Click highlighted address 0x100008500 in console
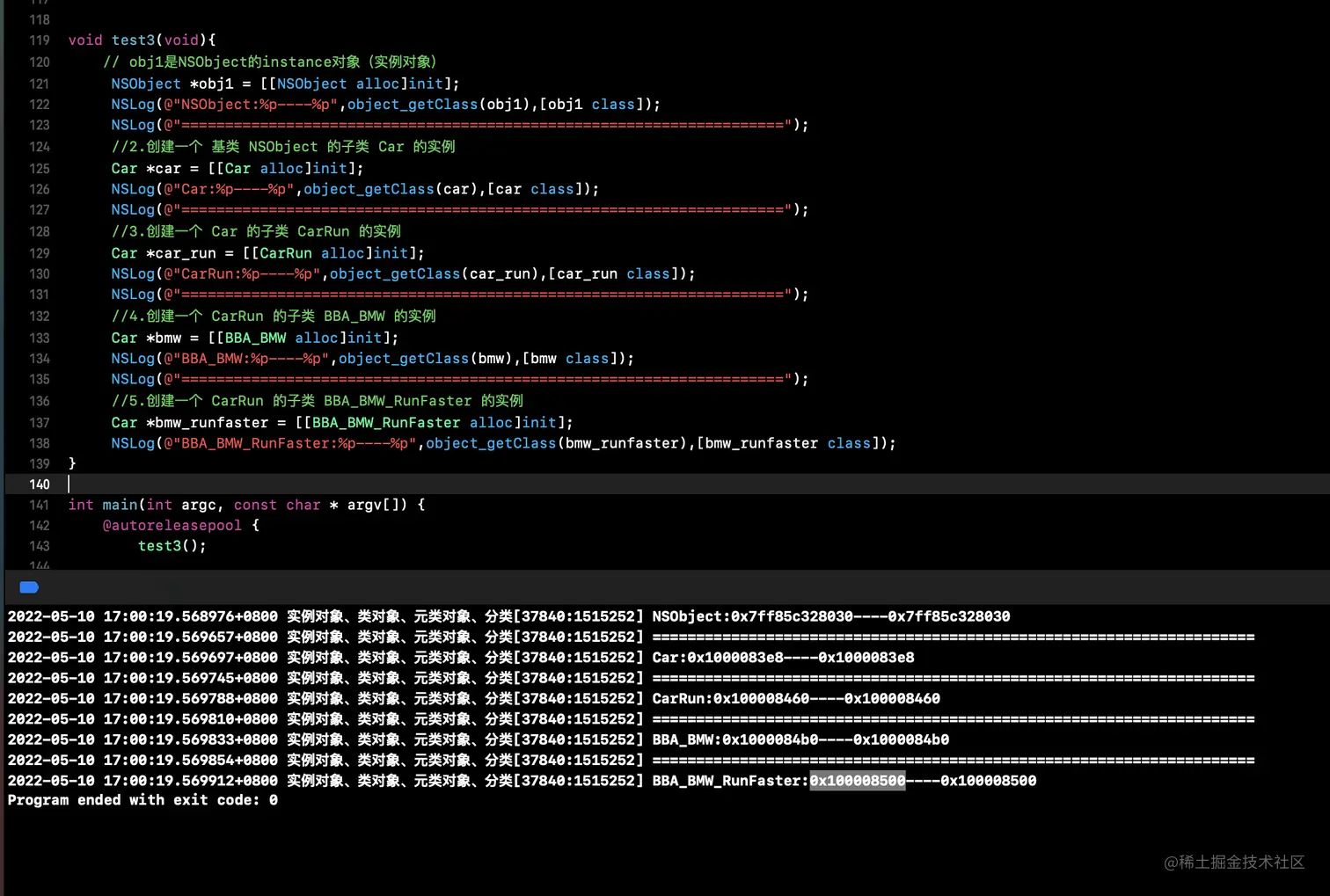The image size is (1330, 896). point(858,781)
